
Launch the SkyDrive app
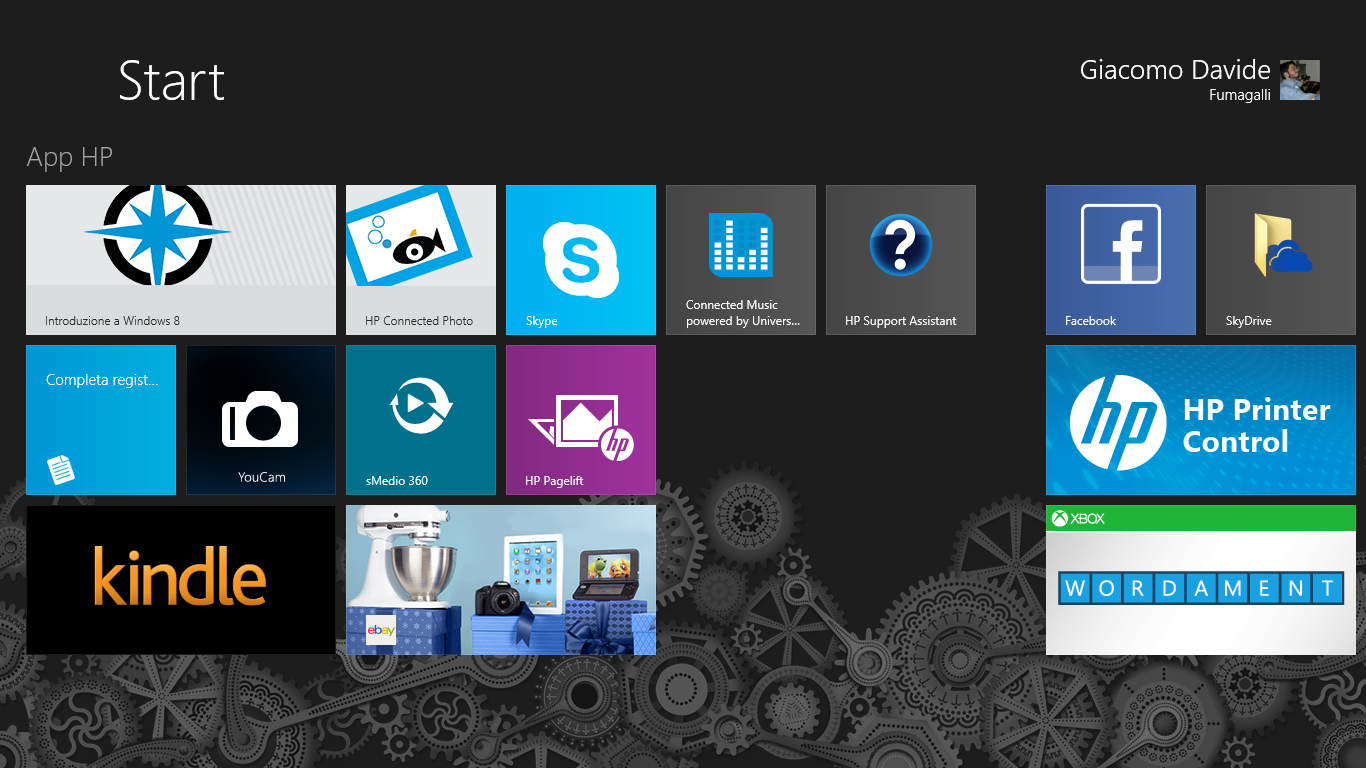tap(1281, 260)
